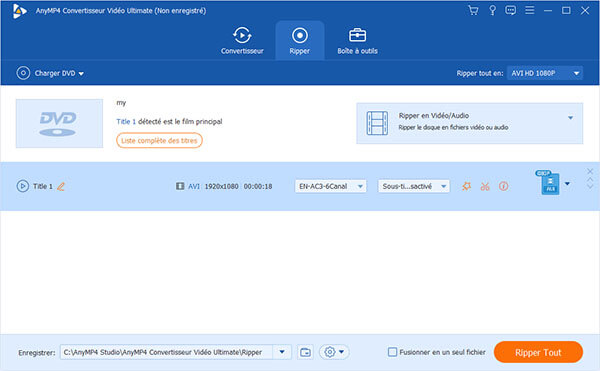Click the 1920x1080 resolution text
Screen dimensions: 600x371
tap(221, 186)
